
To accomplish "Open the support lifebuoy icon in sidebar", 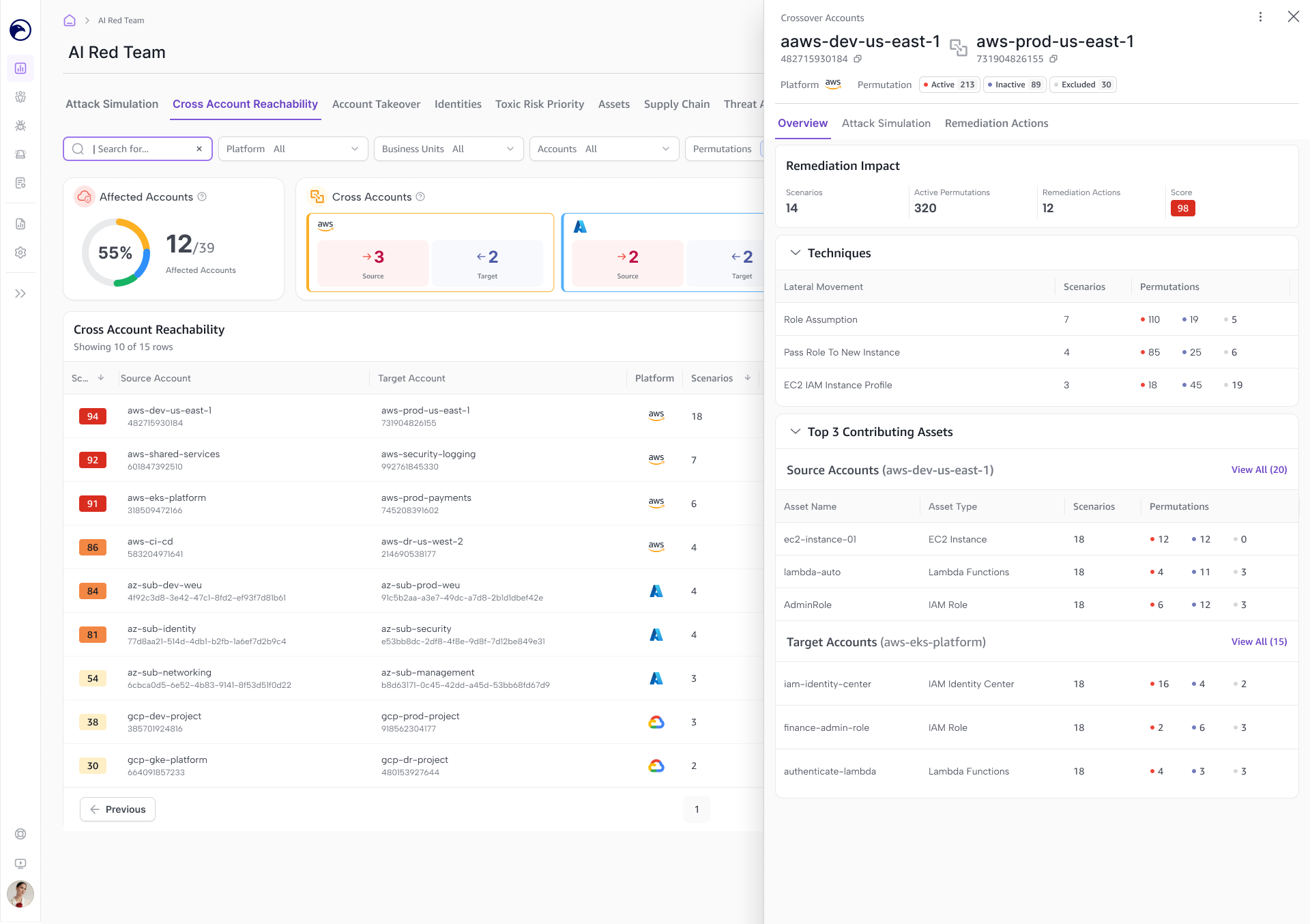I will click(x=20, y=834).
